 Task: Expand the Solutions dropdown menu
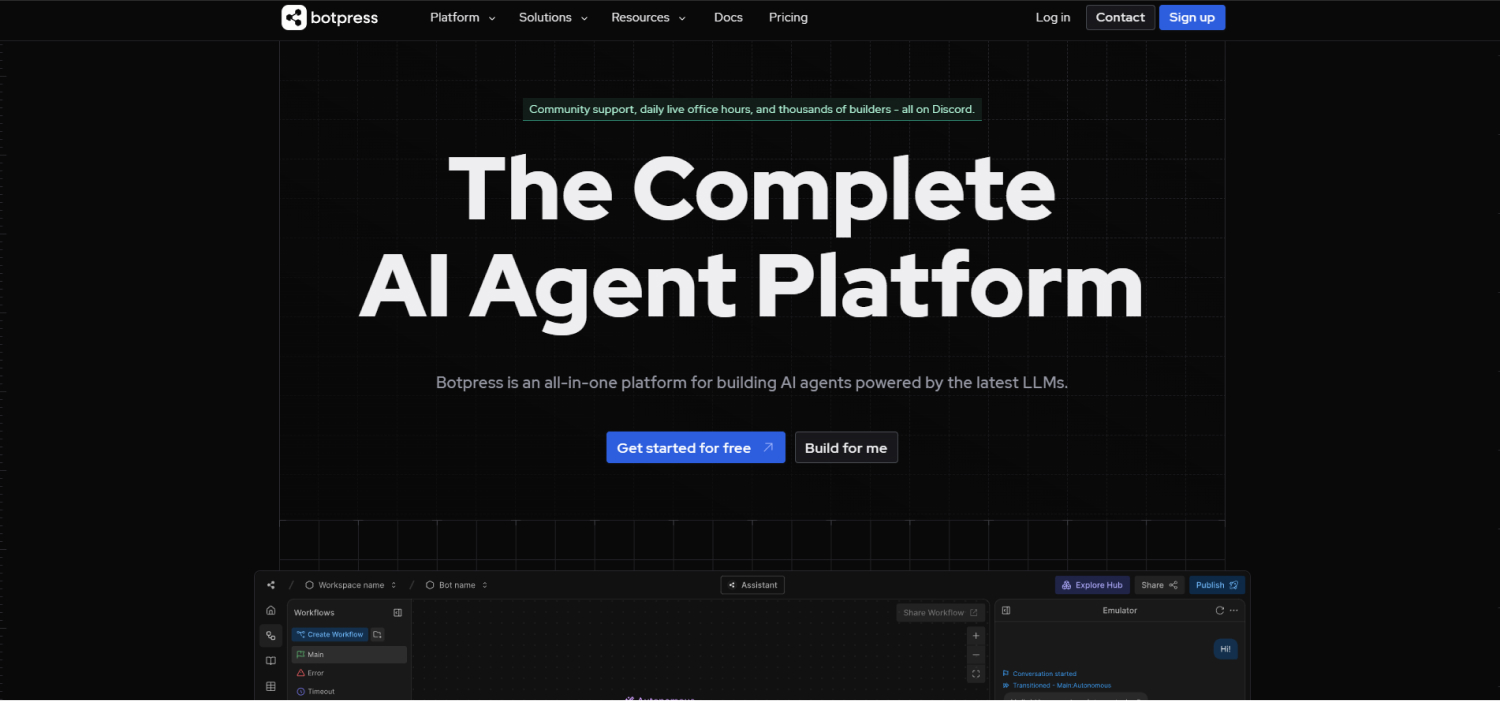553,17
